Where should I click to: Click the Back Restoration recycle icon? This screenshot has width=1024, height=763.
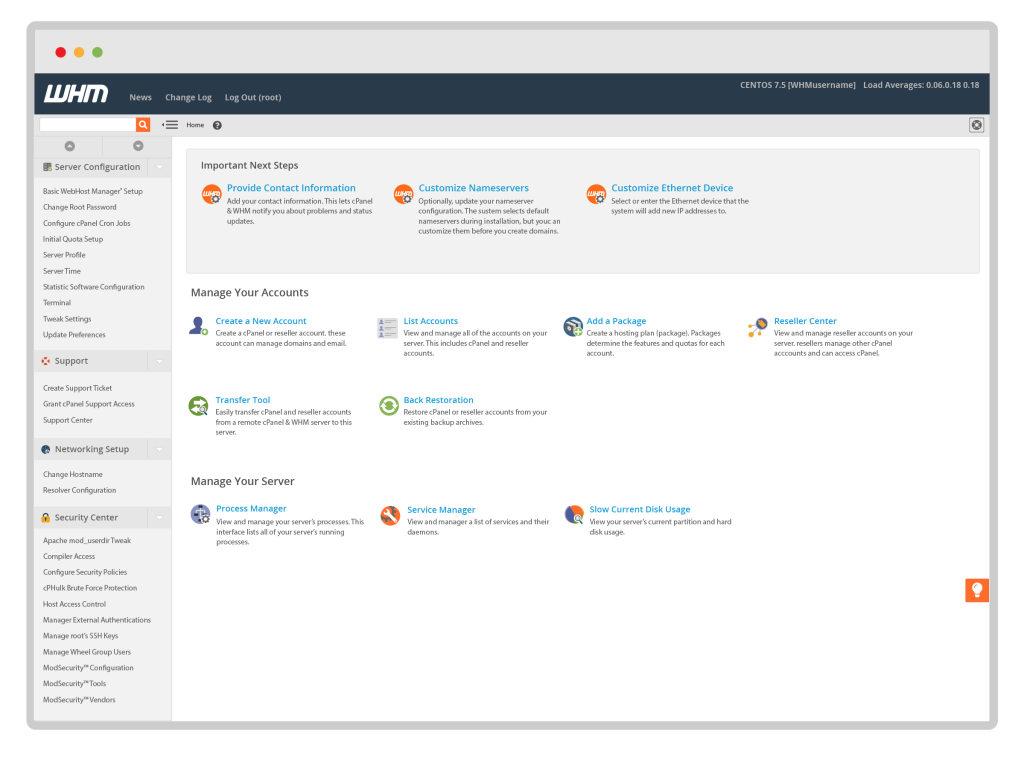pos(388,405)
